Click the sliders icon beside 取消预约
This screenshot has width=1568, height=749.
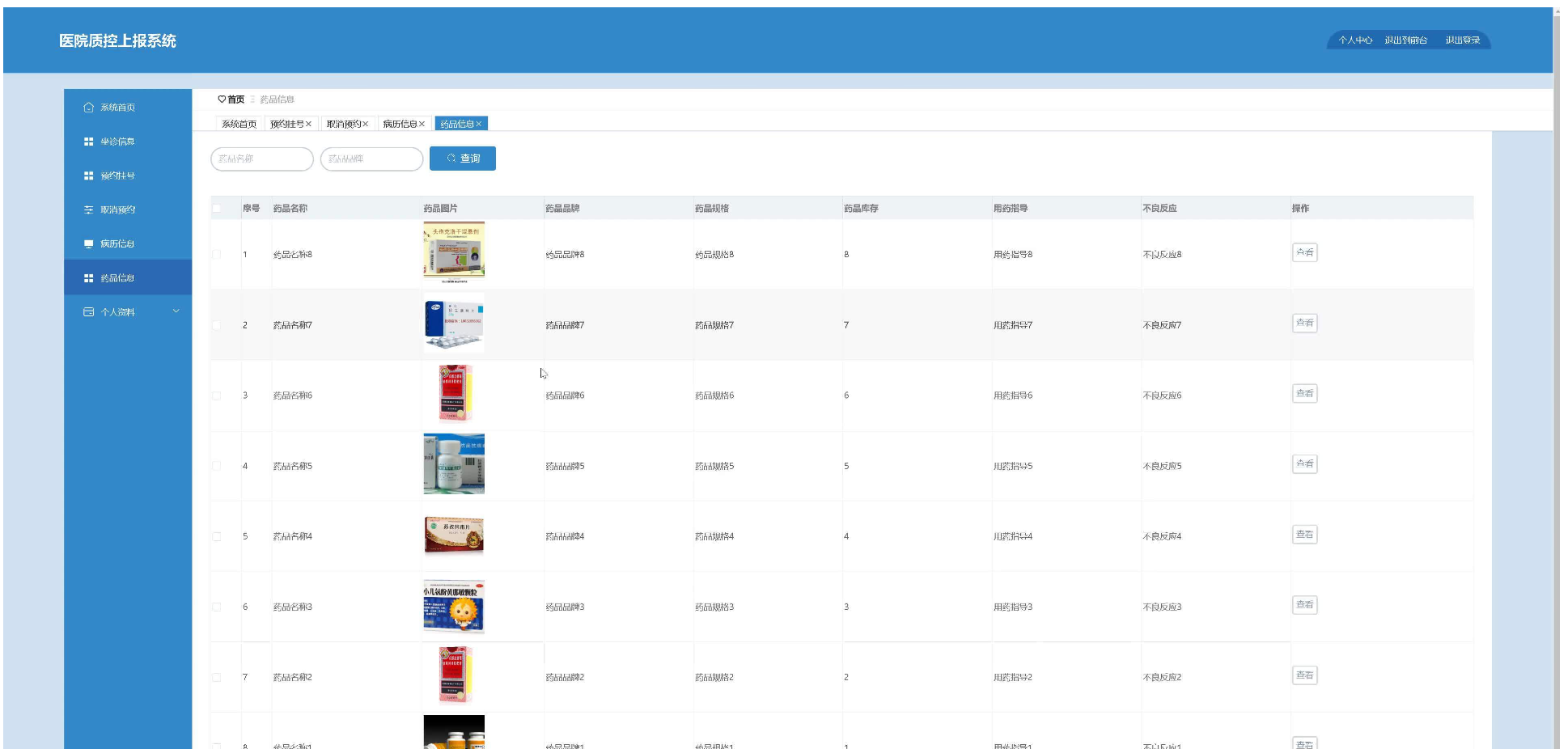pyautogui.click(x=89, y=209)
